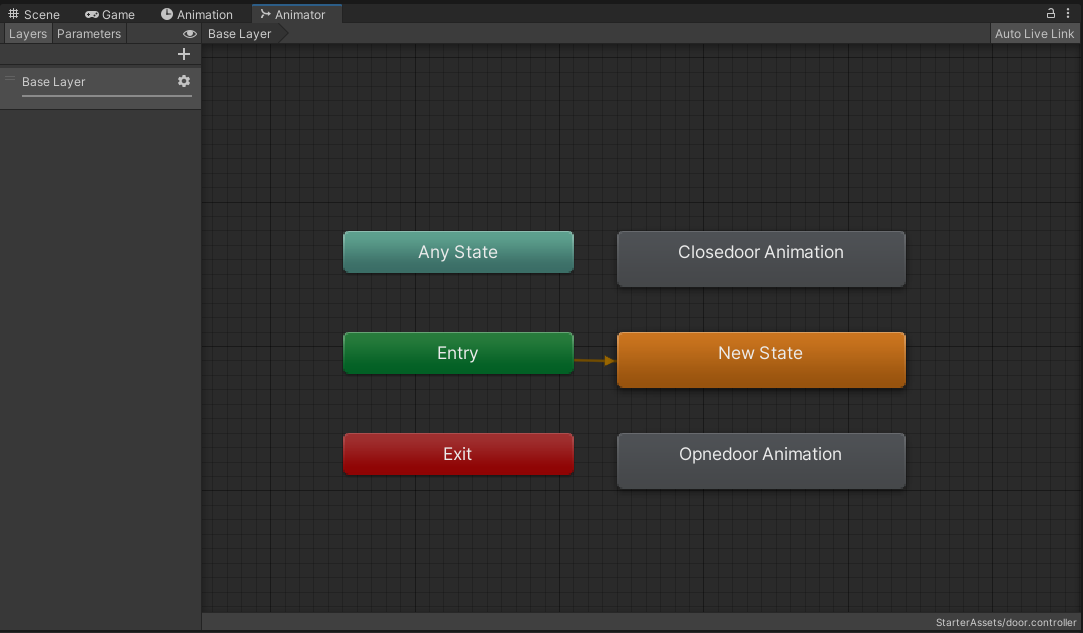Select the Opnedoor Animation state
The image size is (1083, 633).
coord(760,460)
